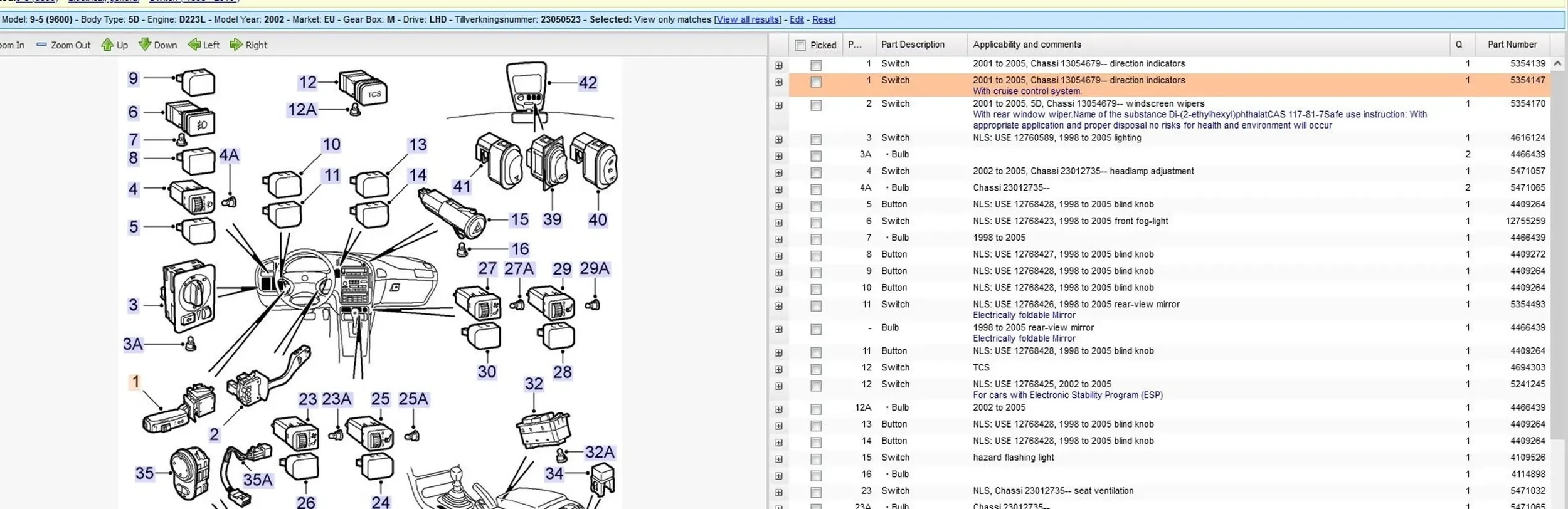Open the View all results link
Screen dimensions: 1568x509
tap(748, 19)
